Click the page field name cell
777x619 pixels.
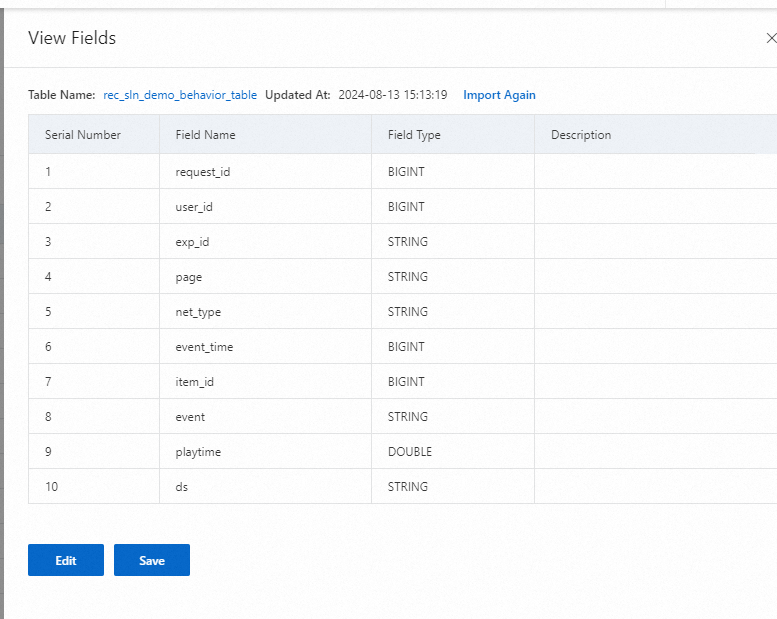[189, 277]
